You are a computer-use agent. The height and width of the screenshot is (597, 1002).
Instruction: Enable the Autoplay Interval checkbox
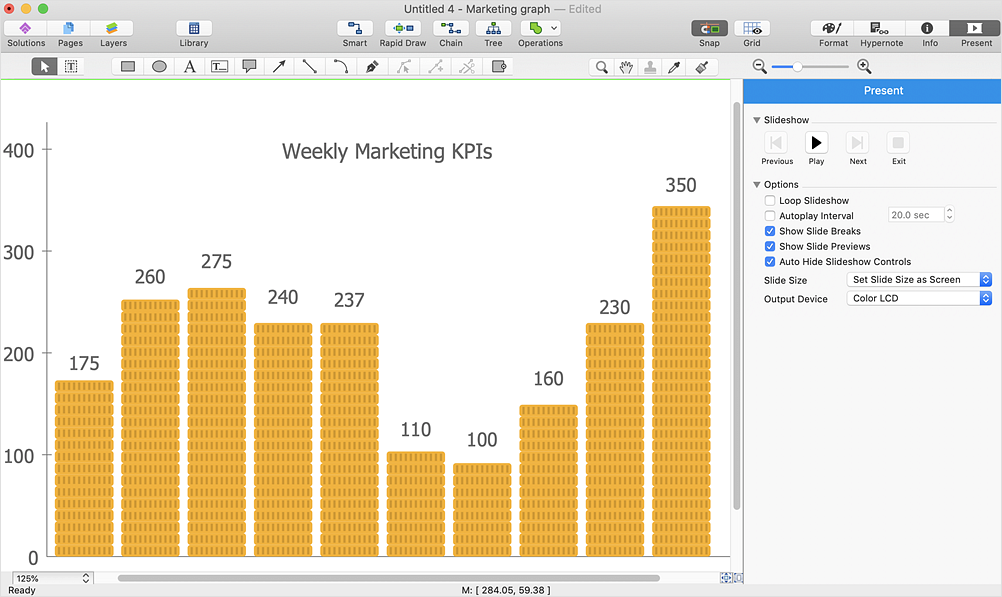[770, 216]
